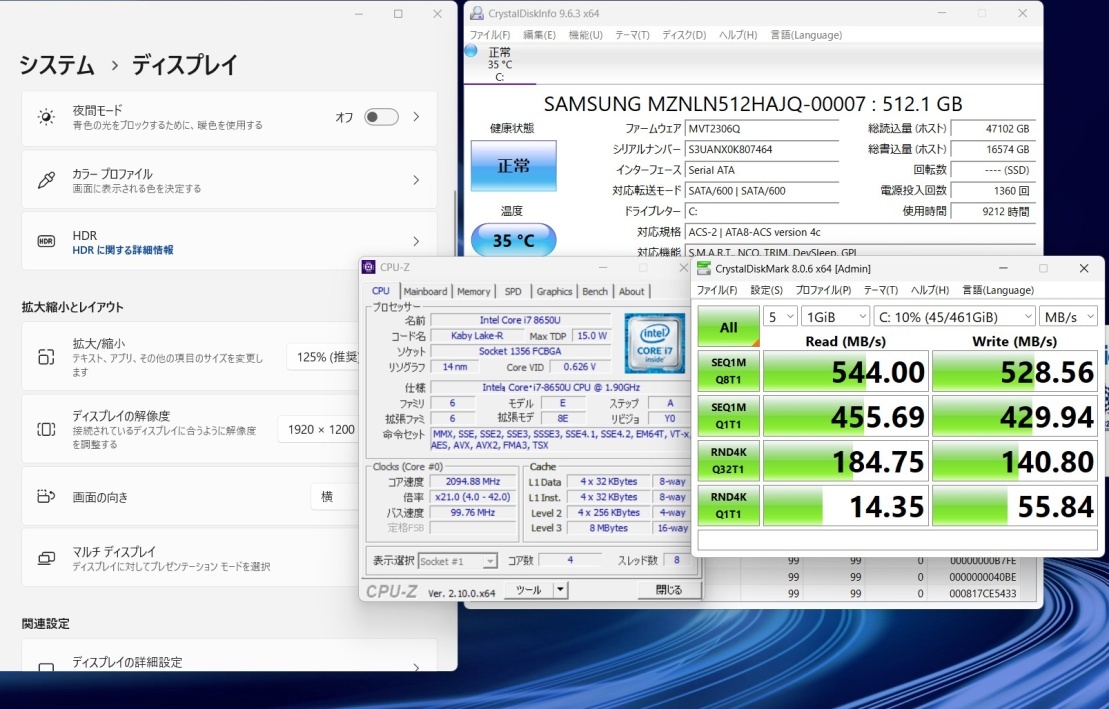Click the blue disk status circle for drive C:

472,51
